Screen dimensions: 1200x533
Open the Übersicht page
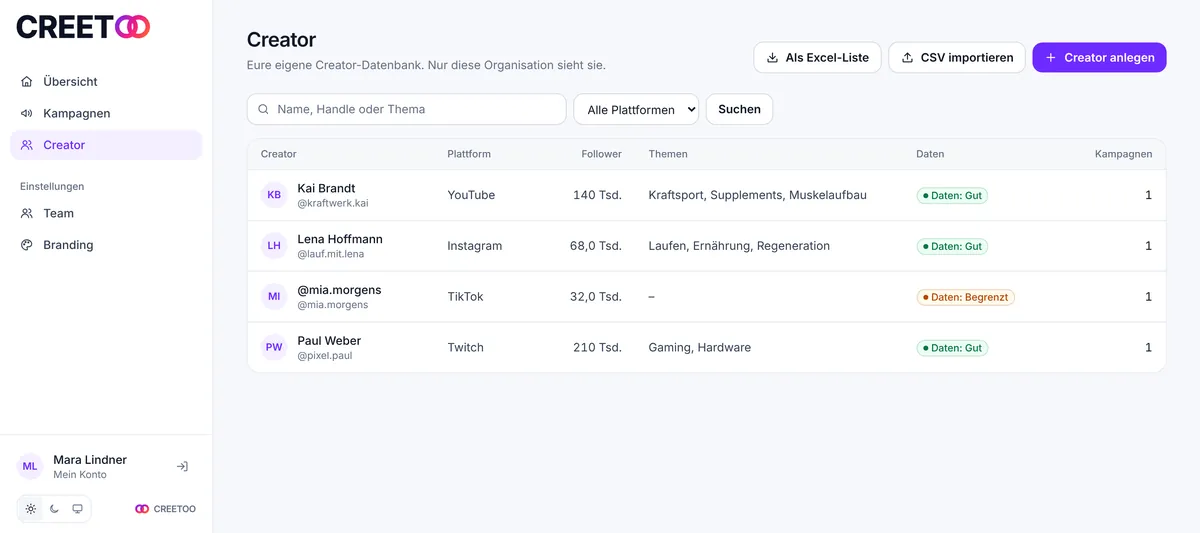106,82
